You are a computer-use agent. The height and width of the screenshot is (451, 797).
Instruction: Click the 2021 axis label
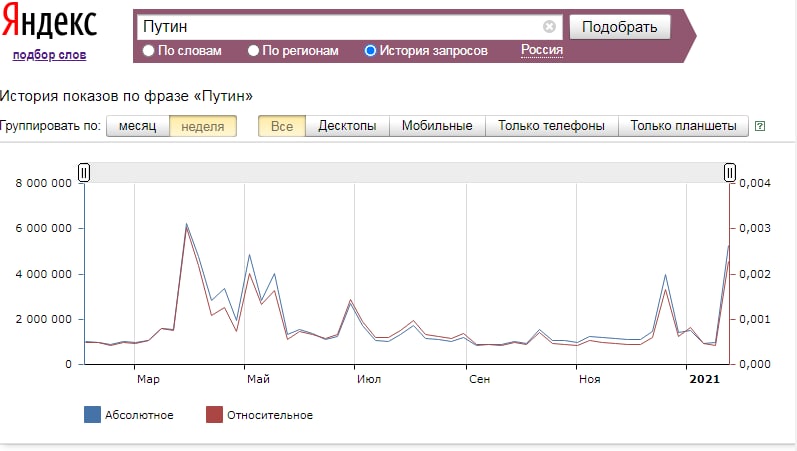(704, 379)
